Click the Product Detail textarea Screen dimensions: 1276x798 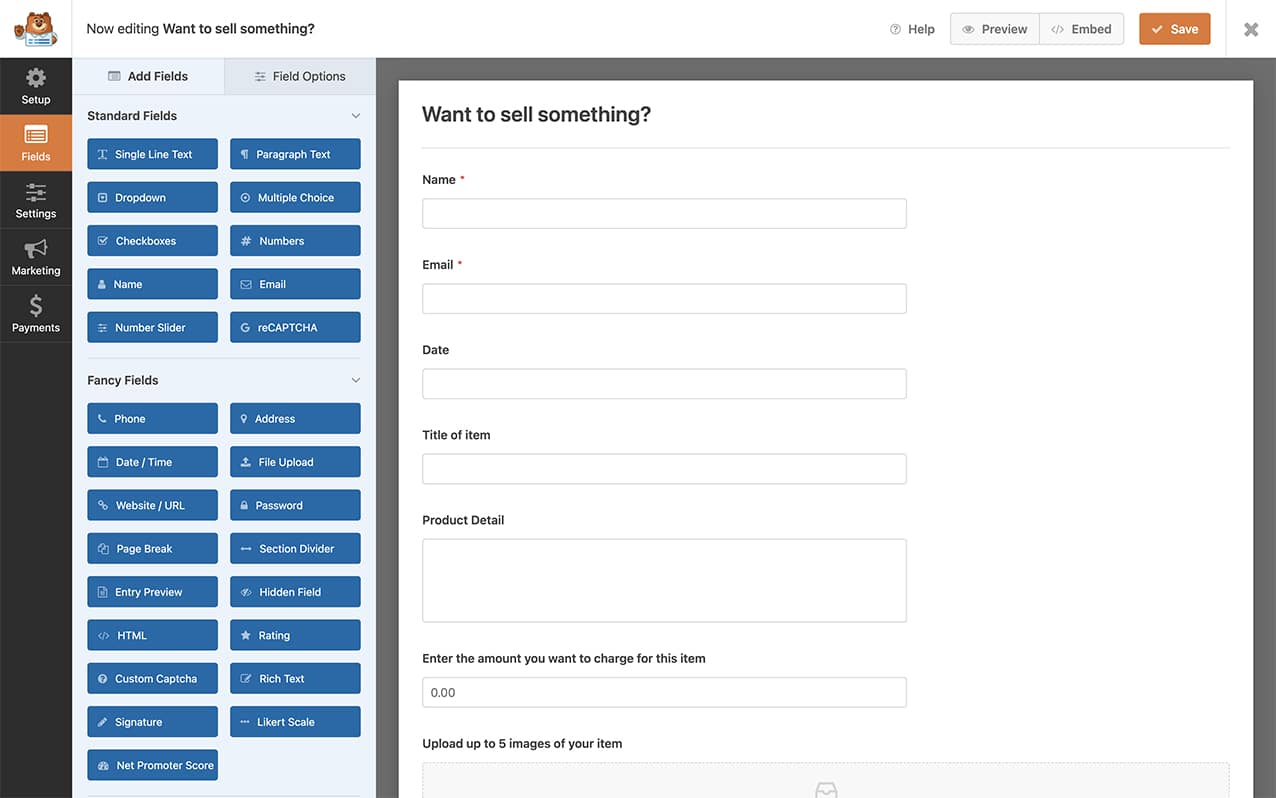[664, 580]
